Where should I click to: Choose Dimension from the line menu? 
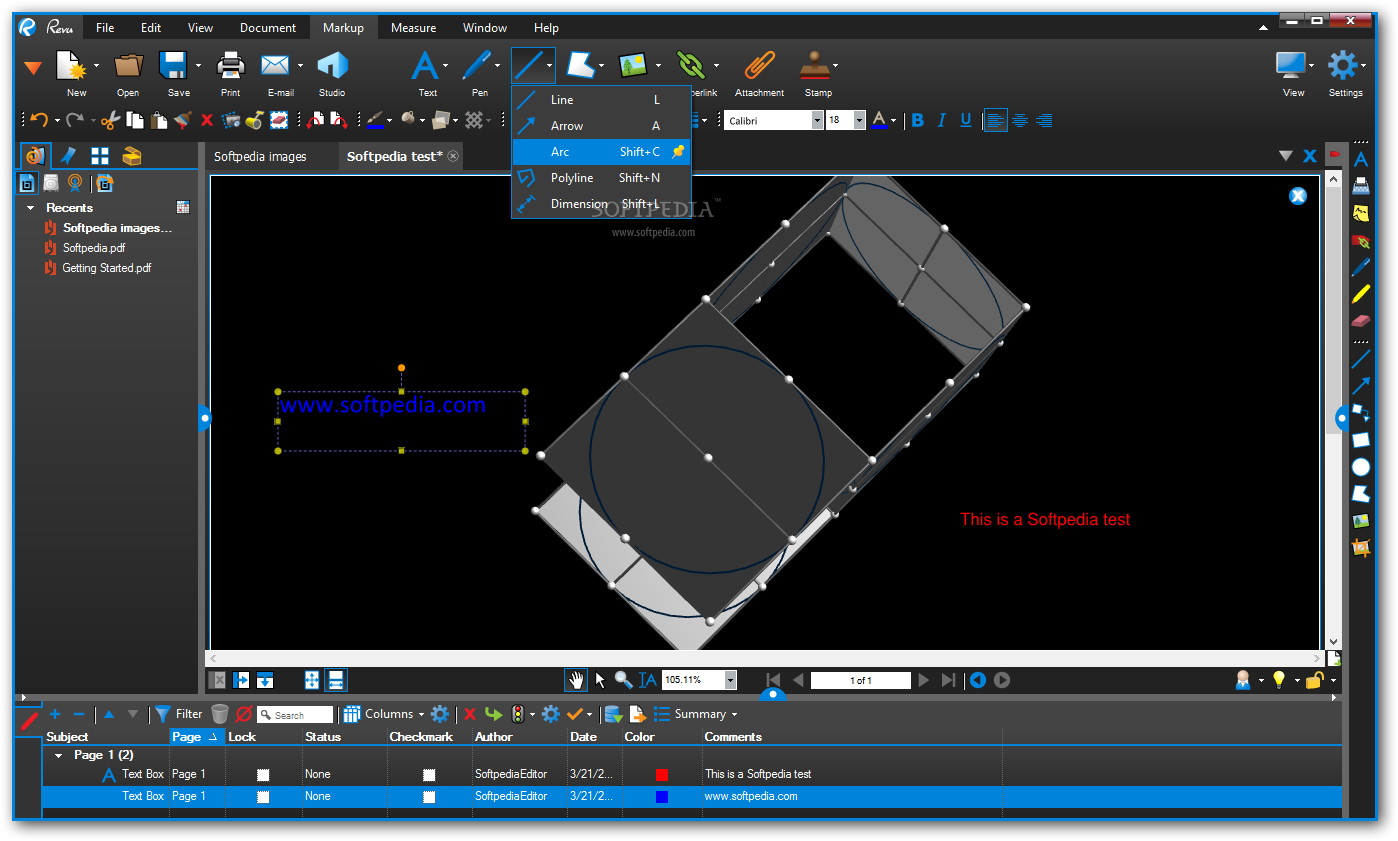point(601,204)
